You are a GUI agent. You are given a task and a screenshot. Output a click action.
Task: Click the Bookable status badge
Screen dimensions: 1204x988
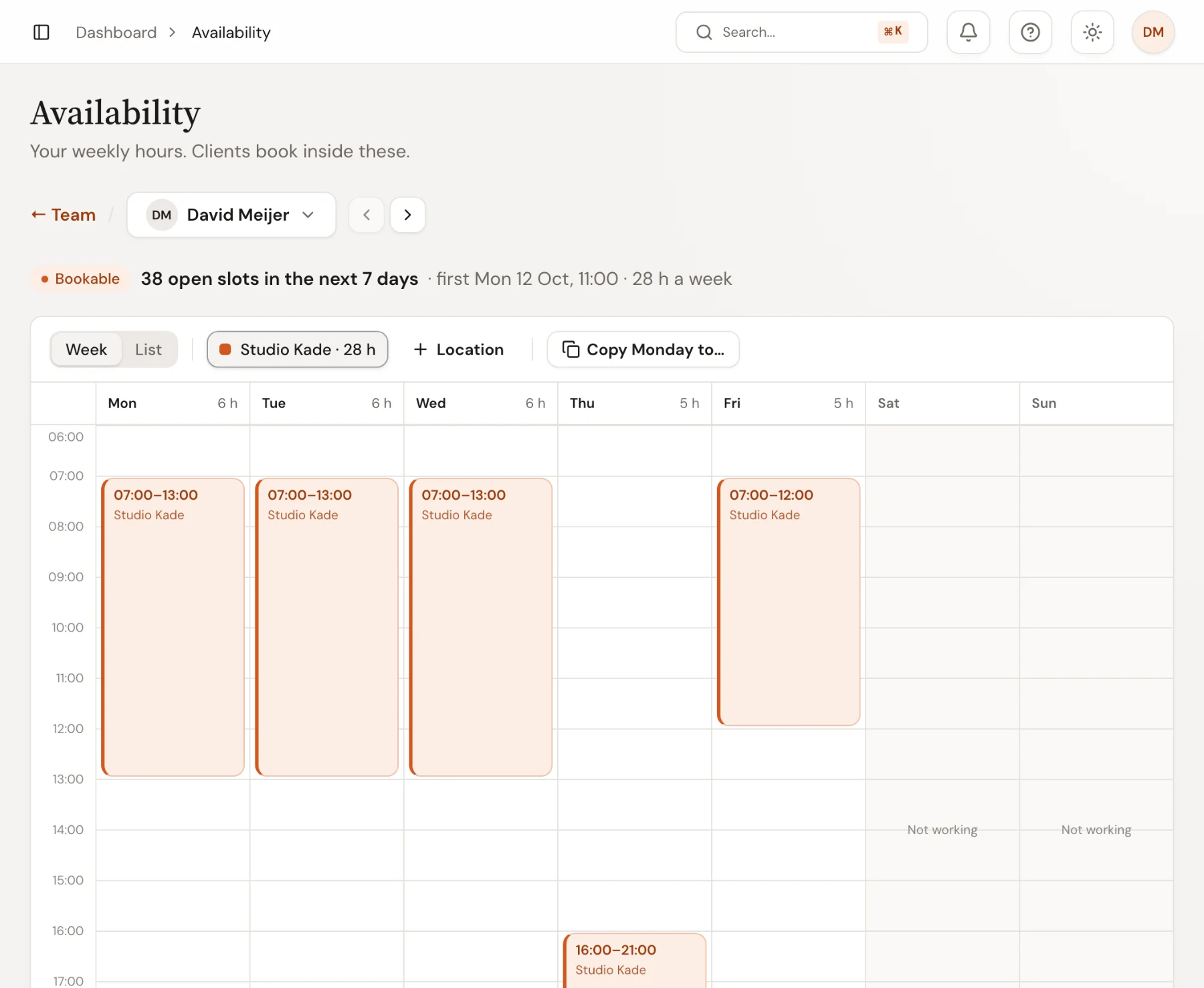(80, 279)
